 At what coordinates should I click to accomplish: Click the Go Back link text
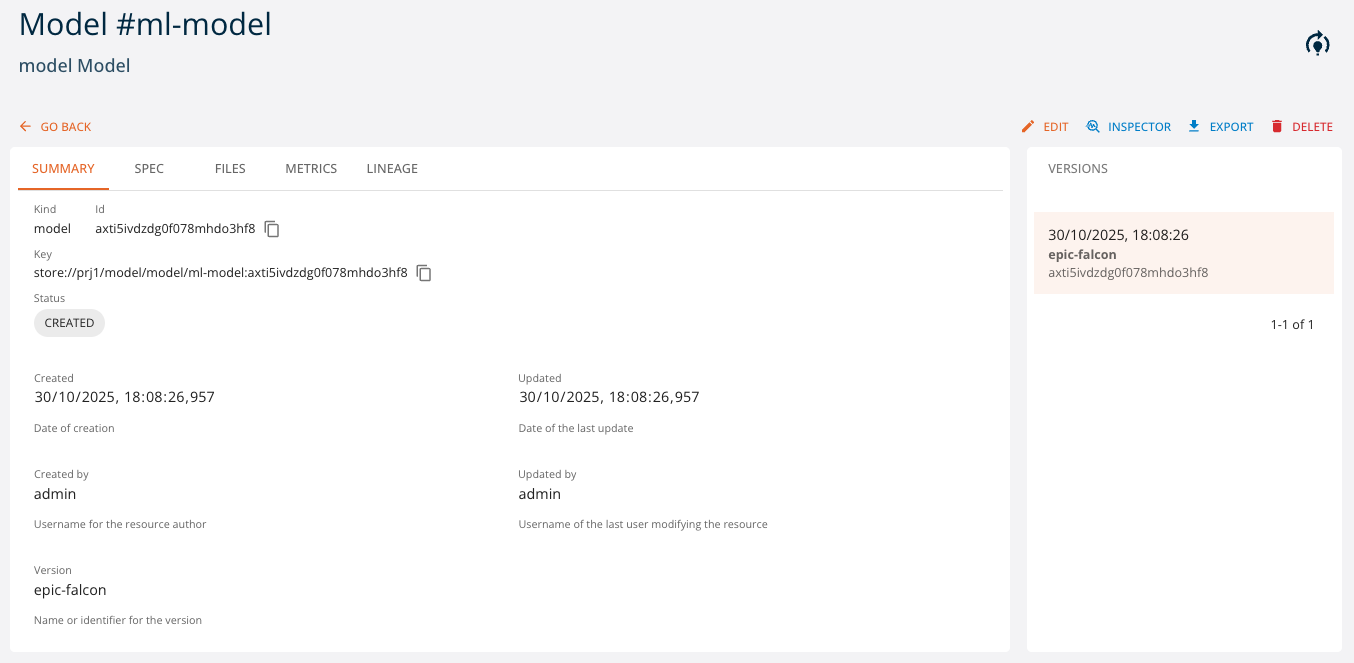66,127
